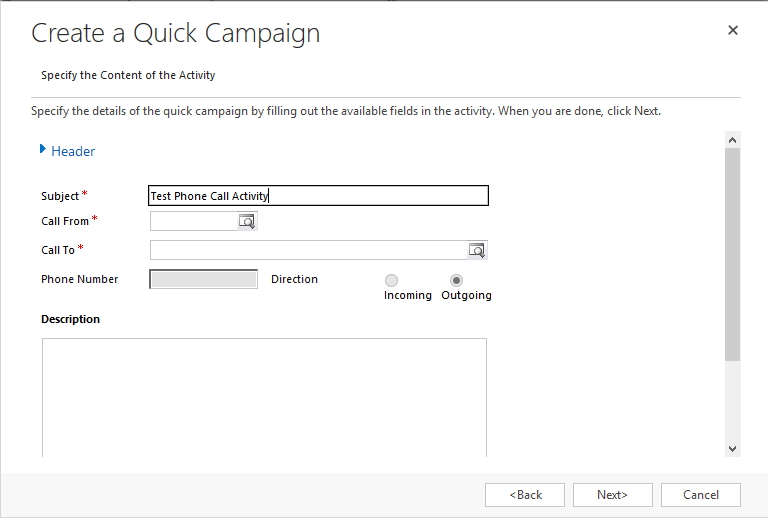Click the Phone Number field
Screen dimensions: 768x518
click(204, 279)
